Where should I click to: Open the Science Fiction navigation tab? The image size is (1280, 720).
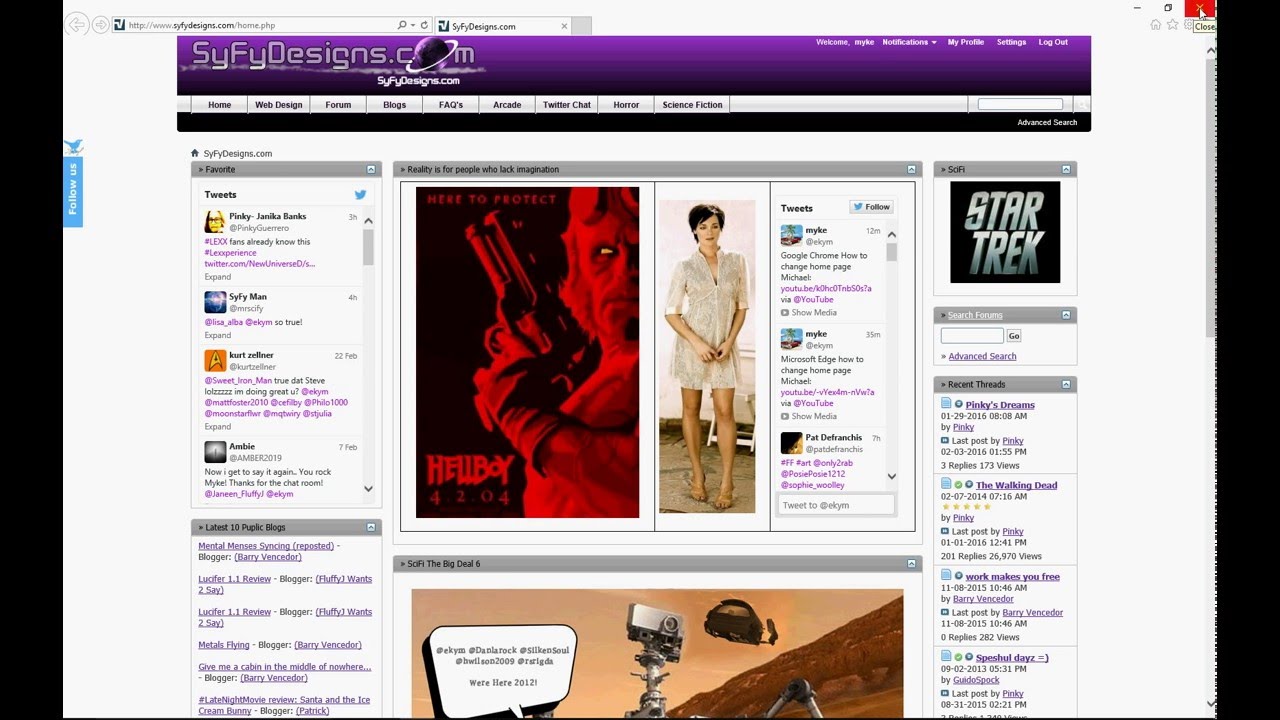coord(692,104)
